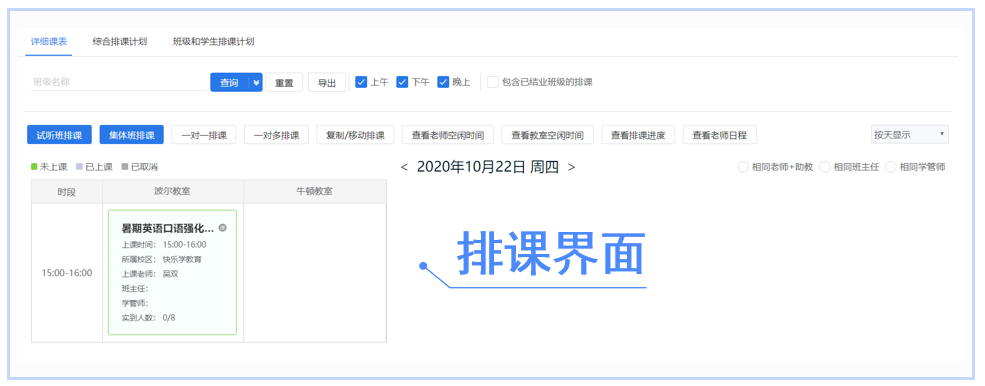This screenshot has width=985, height=386.
Task: Open 班级和学生排课计划 tab
Action: tap(214, 42)
